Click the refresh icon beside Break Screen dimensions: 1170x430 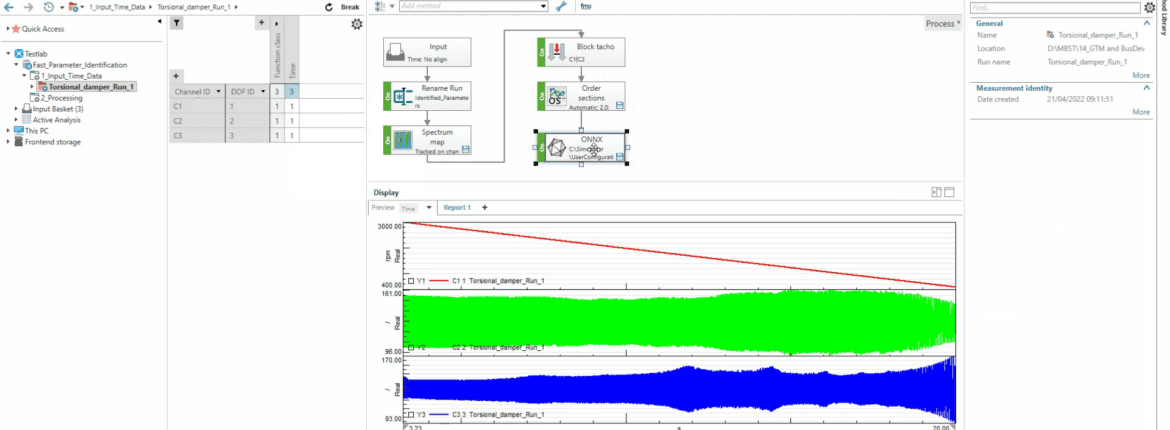[329, 7]
